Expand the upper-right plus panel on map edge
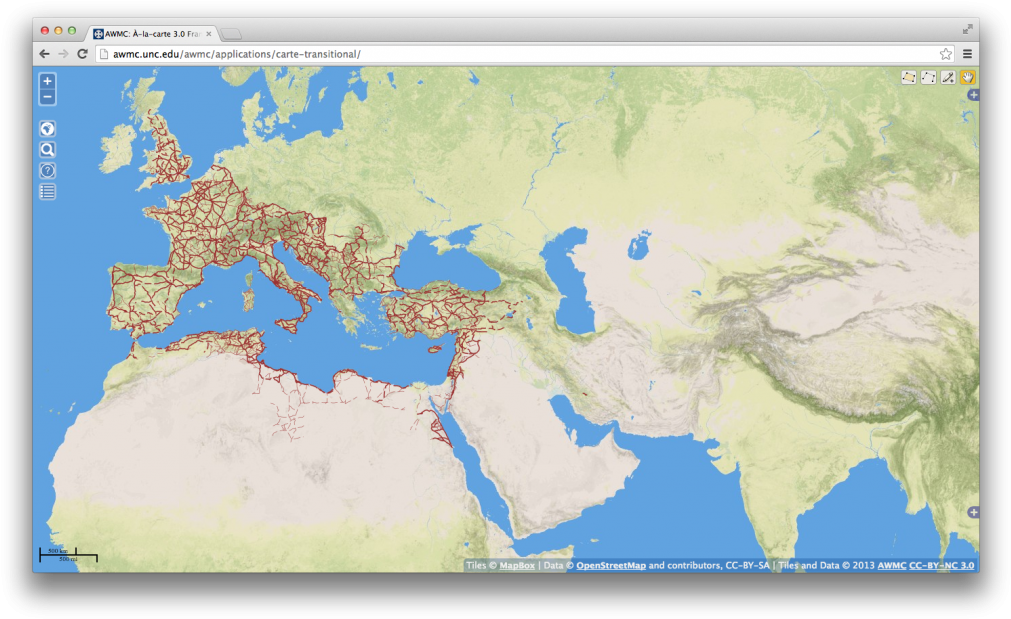The width and height of the screenshot is (1011, 619). 973,95
